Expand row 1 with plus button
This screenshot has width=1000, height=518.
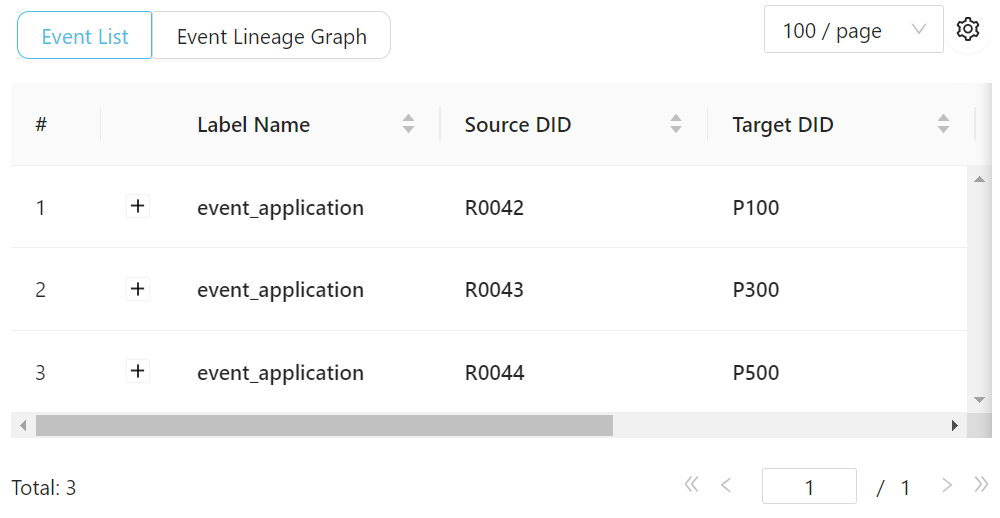tap(138, 207)
